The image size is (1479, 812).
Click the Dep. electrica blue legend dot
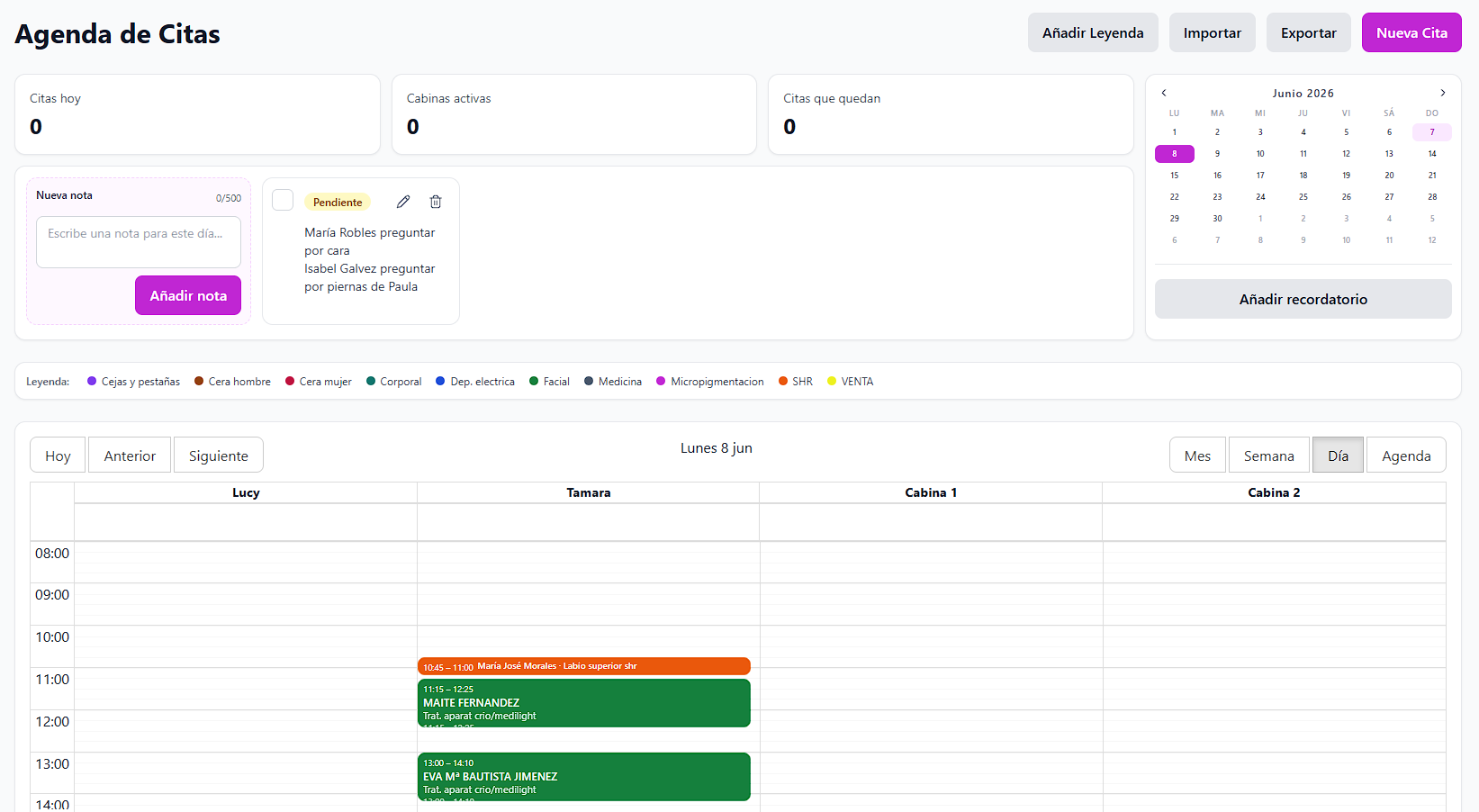click(x=440, y=381)
